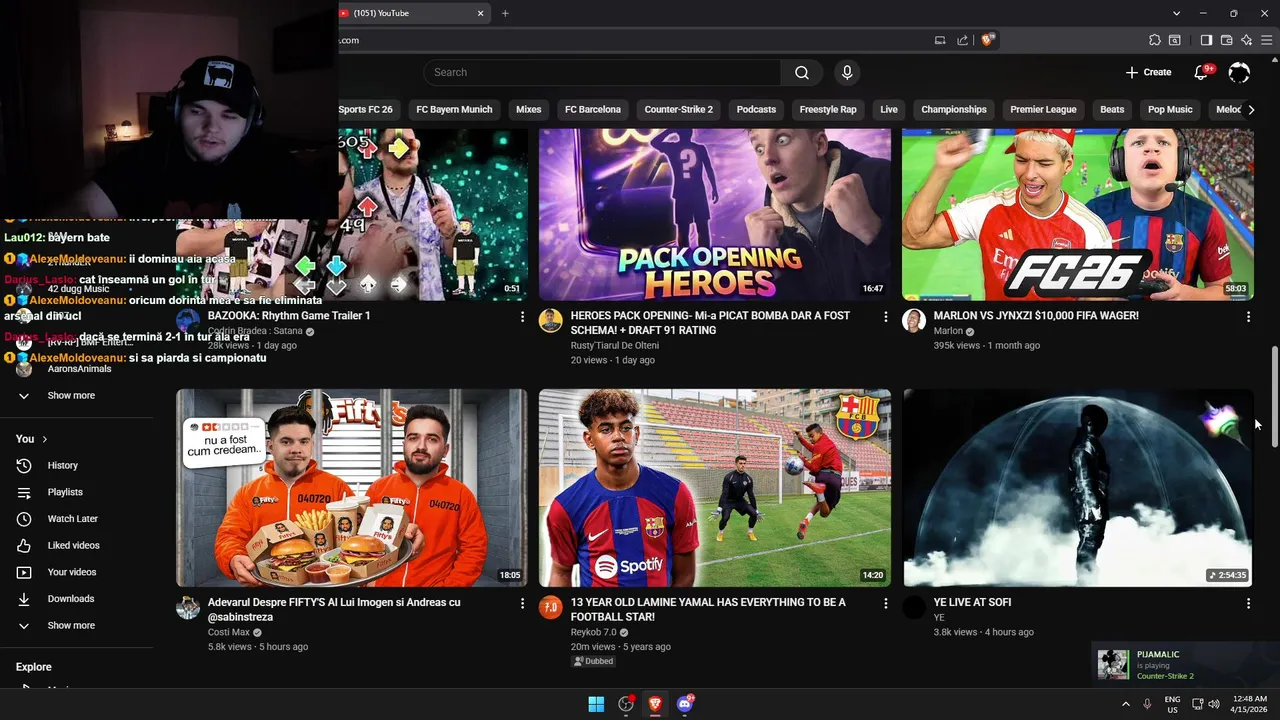
Task: Select the Beats filter chip
Action: [x=1112, y=109]
